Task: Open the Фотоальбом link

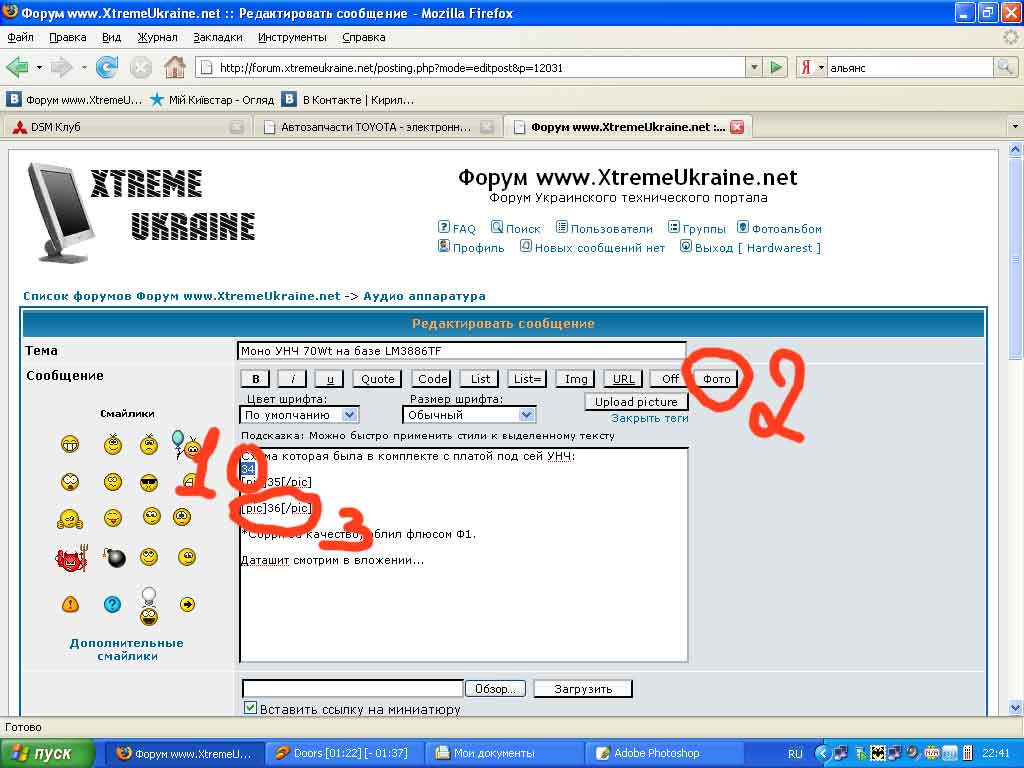Action: [x=786, y=229]
